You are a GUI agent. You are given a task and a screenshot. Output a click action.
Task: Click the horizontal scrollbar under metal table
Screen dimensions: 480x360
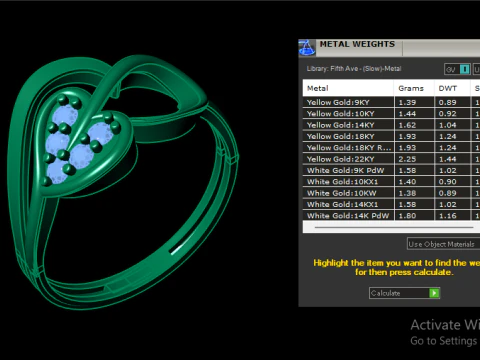pyautogui.click(x=394, y=227)
